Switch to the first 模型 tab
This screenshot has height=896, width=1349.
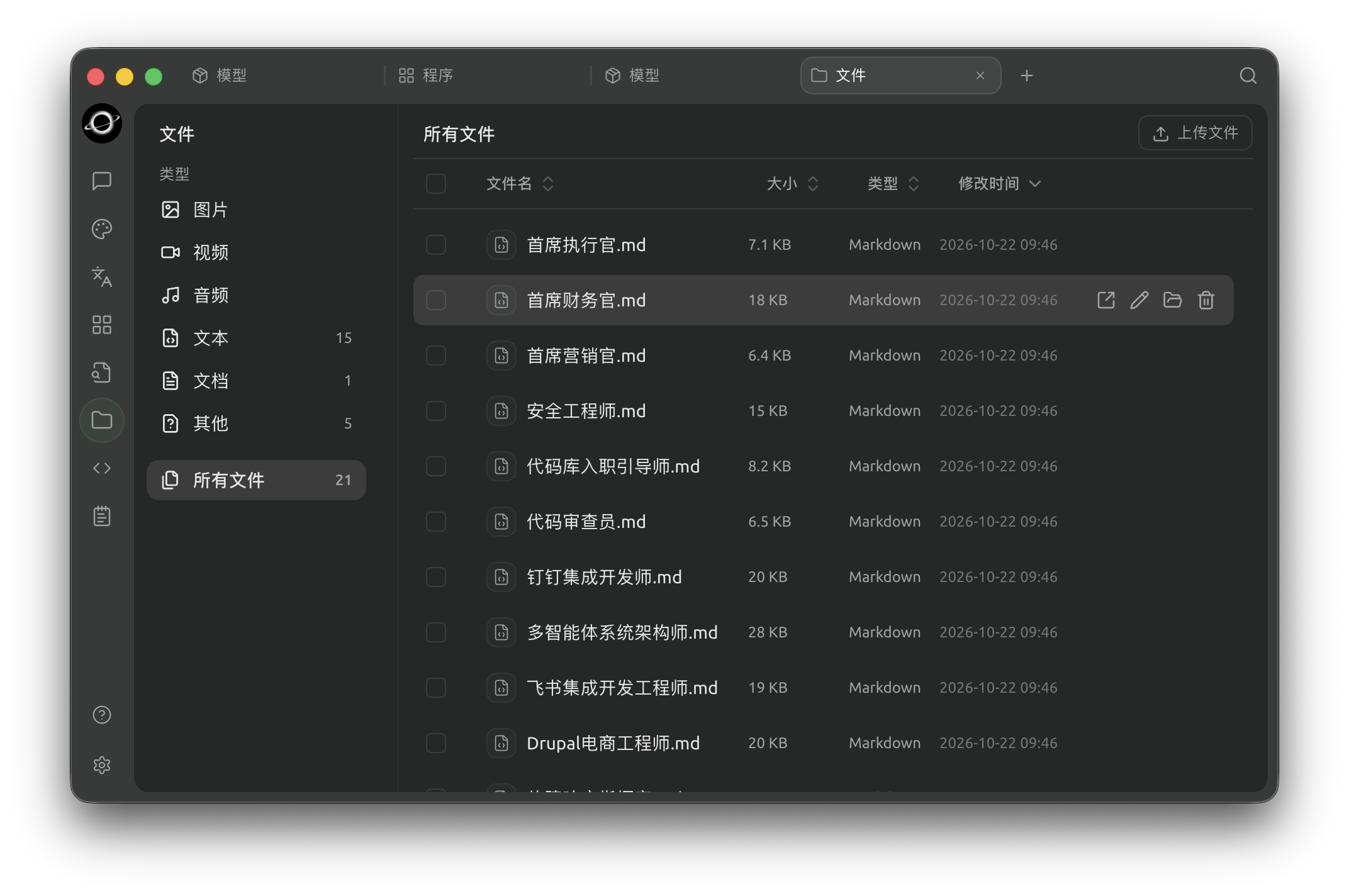281,76
